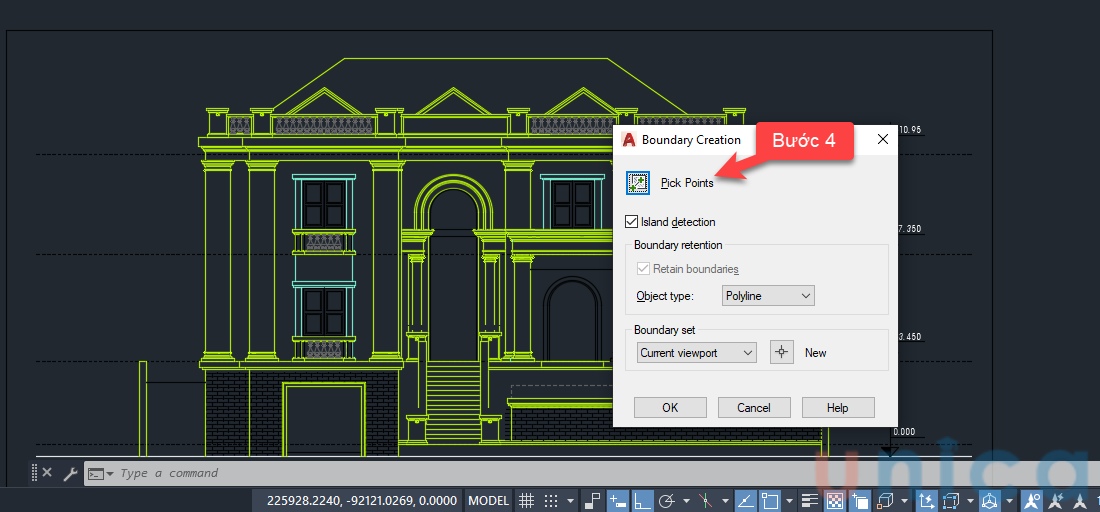The width and height of the screenshot is (1100, 512).
Task: Open recent commands dropdown in command line
Action: click(x=100, y=474)
